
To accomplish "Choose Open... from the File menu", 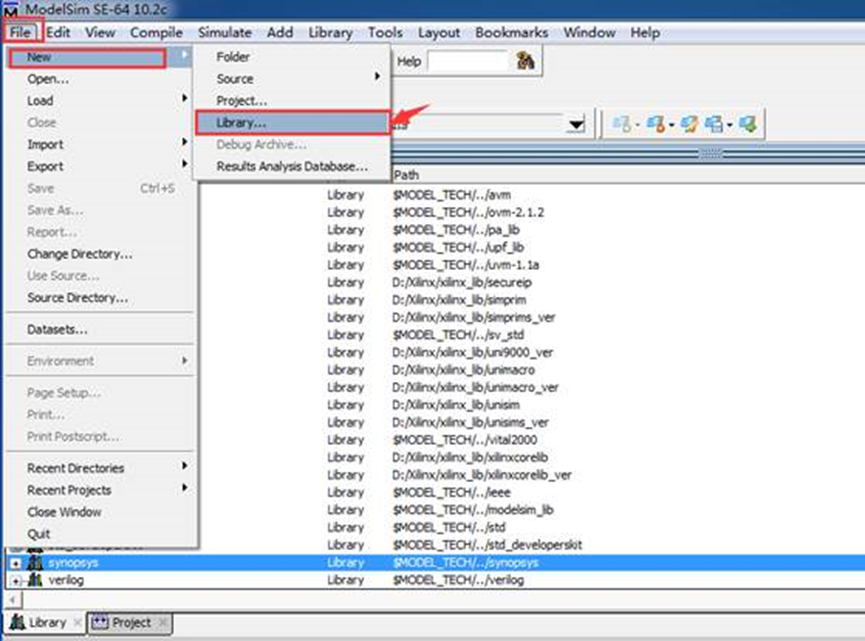I will (x=99, y=79).
